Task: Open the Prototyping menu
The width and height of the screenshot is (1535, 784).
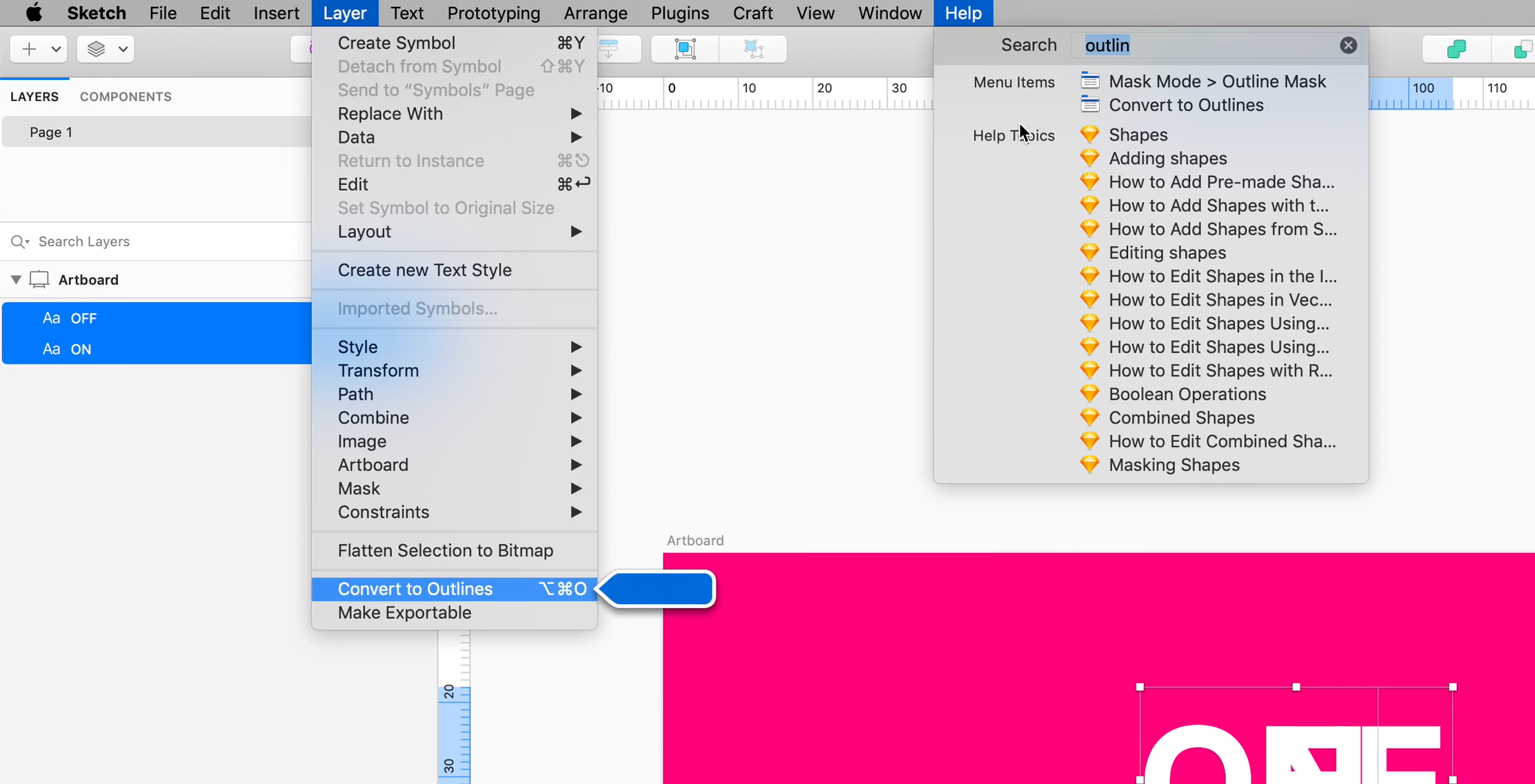Action: 493,12
